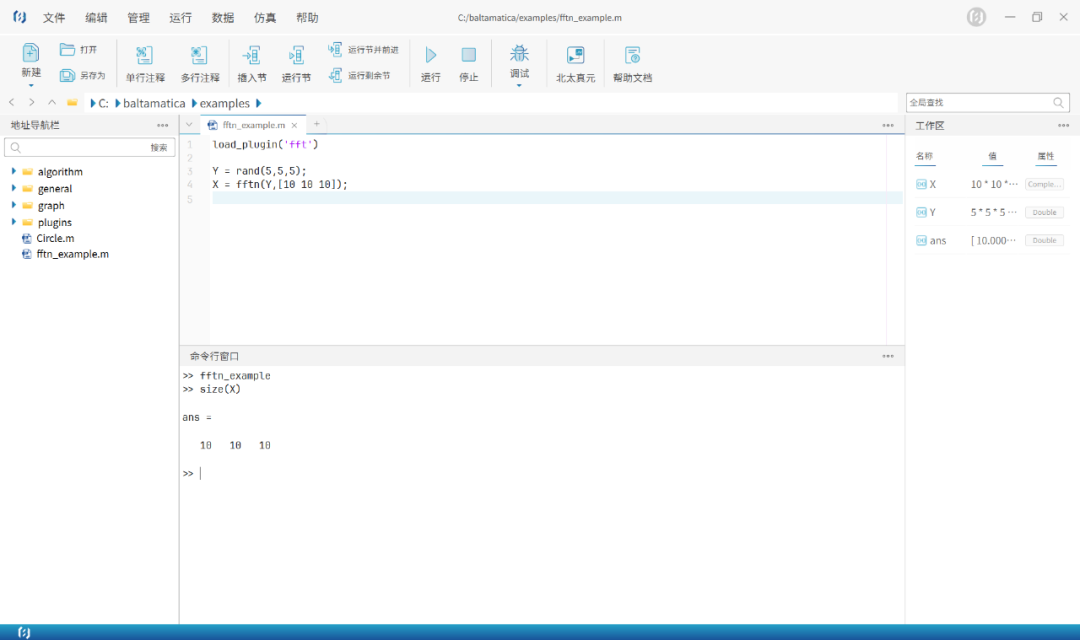Click the 插入节 insert section icon

pos(252,56)
